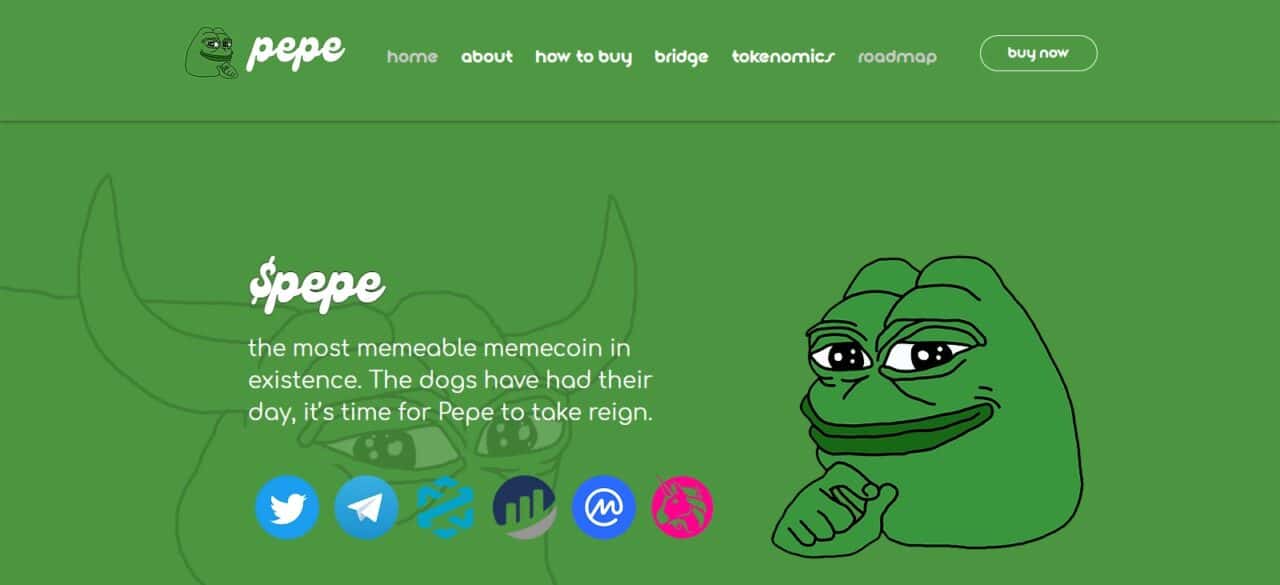Click the $pepe hero heading
Image resolution: width=1280 pixels, height=585 pixels.
click(x=316, y=286)
